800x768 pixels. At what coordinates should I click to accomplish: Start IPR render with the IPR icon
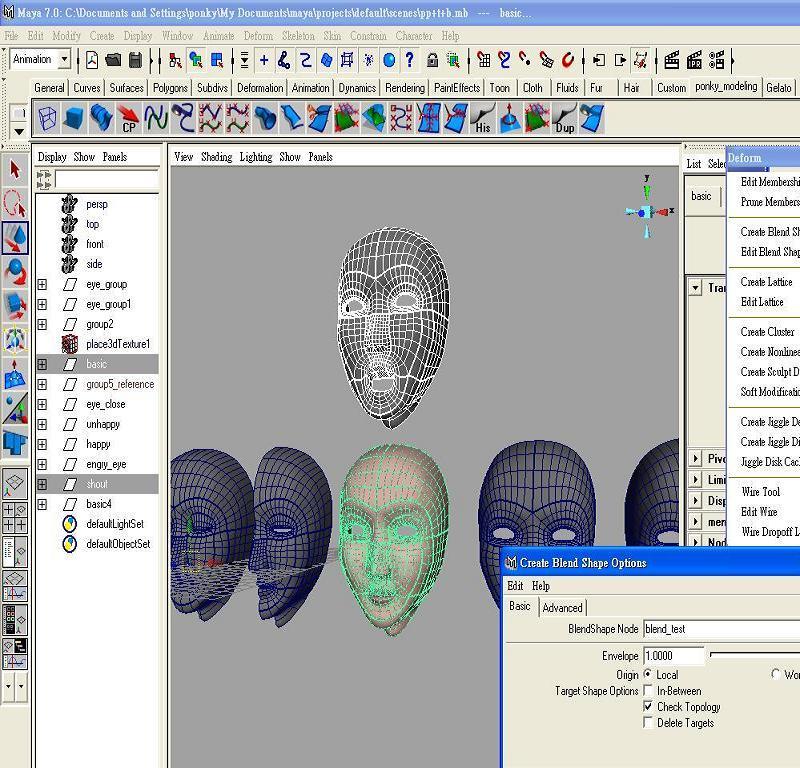694,60
